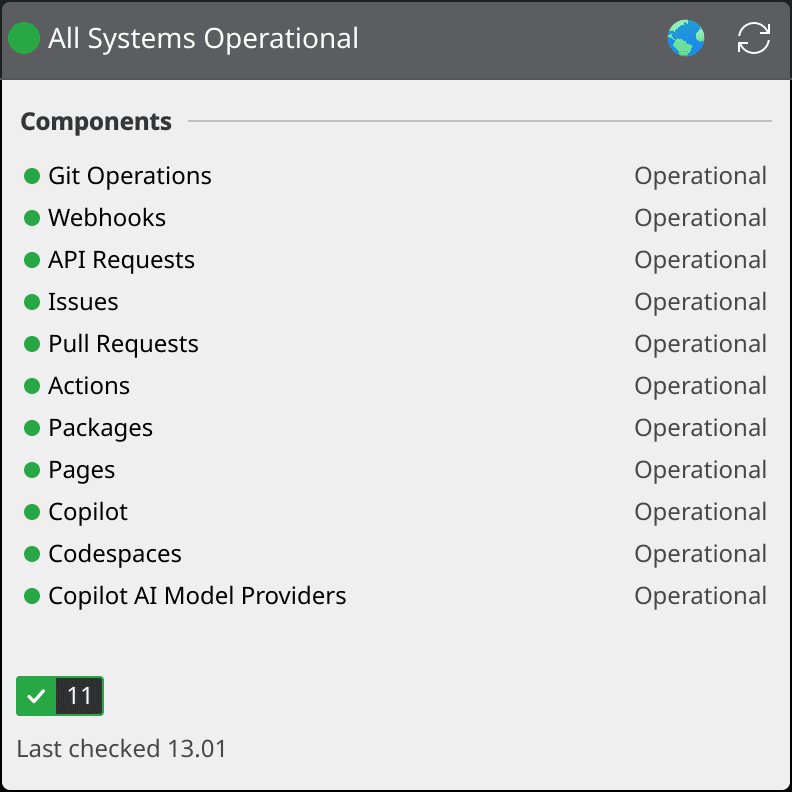
Task: Click the Operational status for Actions
Action: click(x=701, y=386)
